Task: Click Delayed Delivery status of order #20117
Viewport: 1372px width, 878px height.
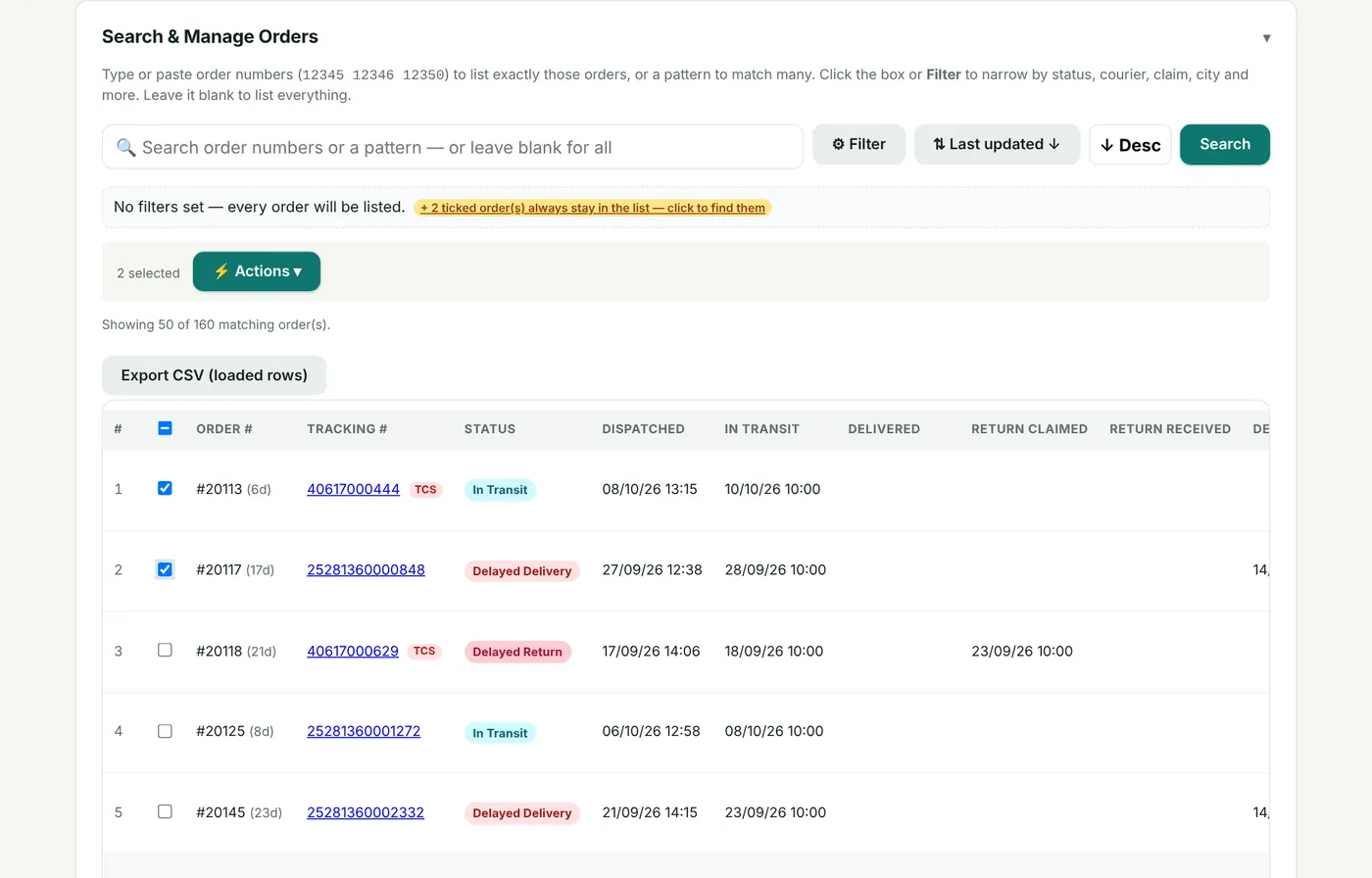Action: click(522, 571)
